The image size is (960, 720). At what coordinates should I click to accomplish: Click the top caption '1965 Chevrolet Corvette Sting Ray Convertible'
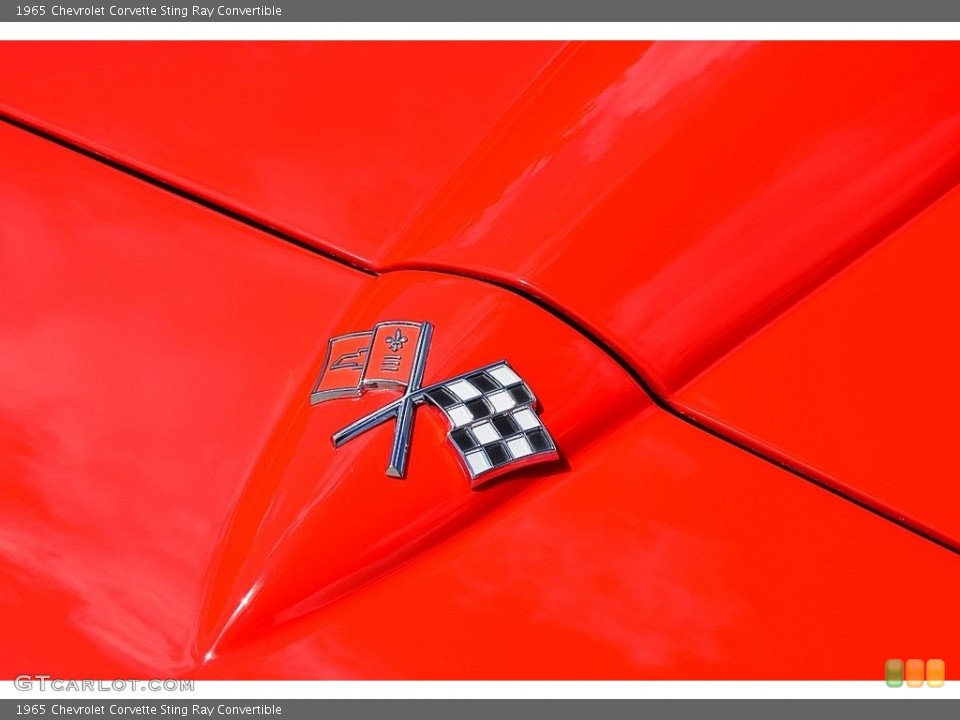click(149, 10)
